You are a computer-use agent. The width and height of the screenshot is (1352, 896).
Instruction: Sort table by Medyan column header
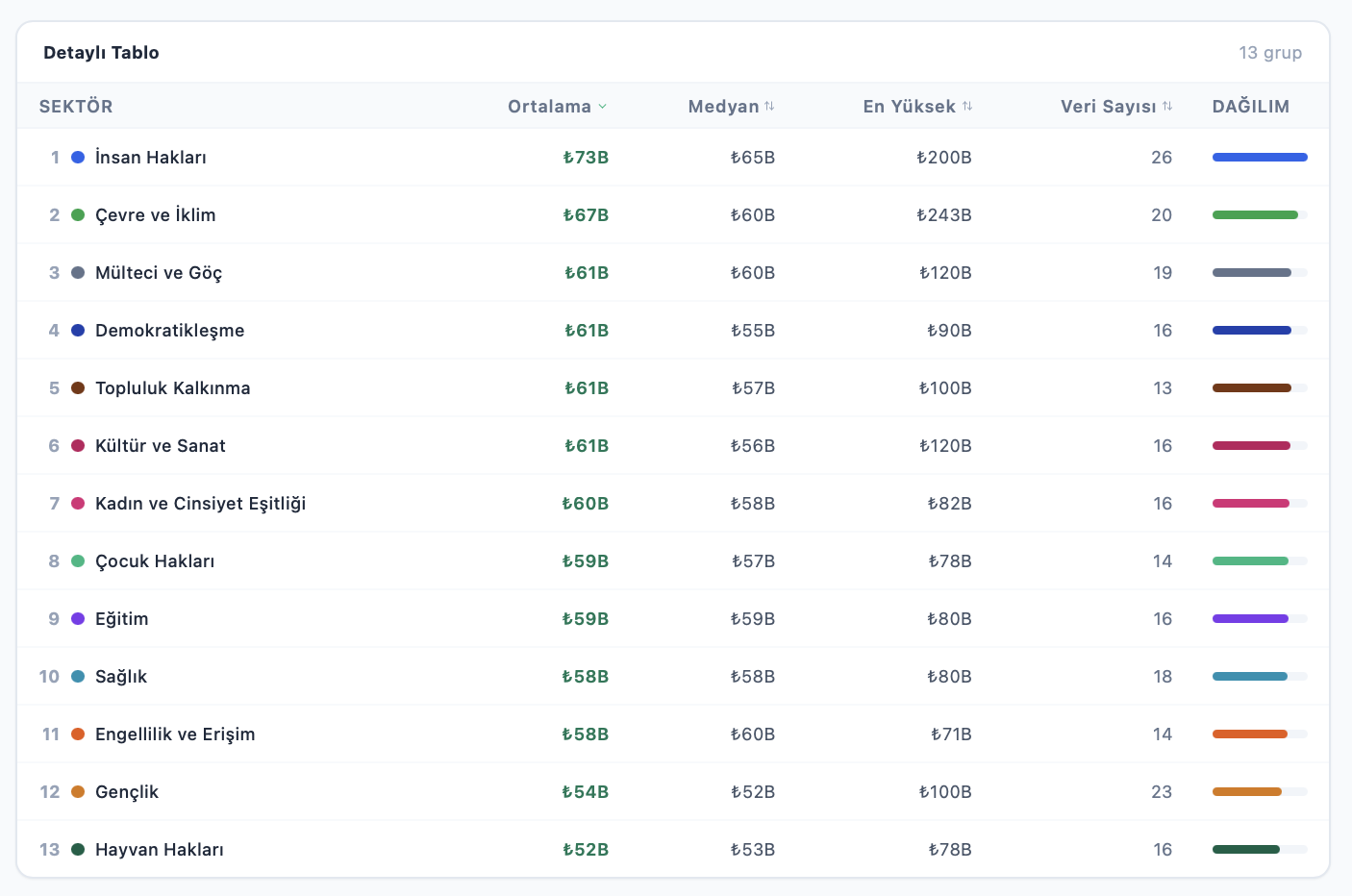click(x=723, y=107)
